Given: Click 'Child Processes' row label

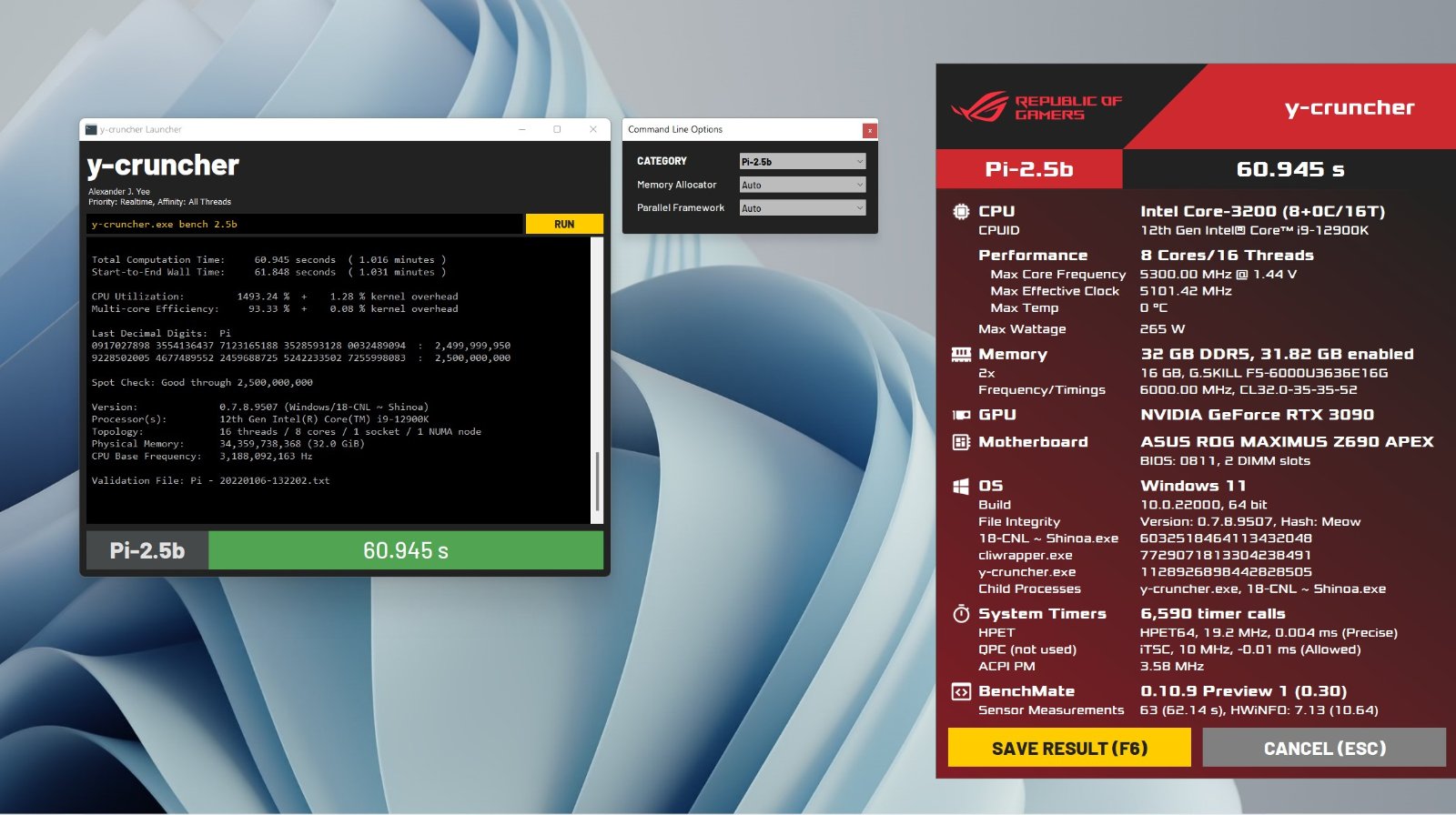Looking at the screenshot, I should pos(1029,589).
